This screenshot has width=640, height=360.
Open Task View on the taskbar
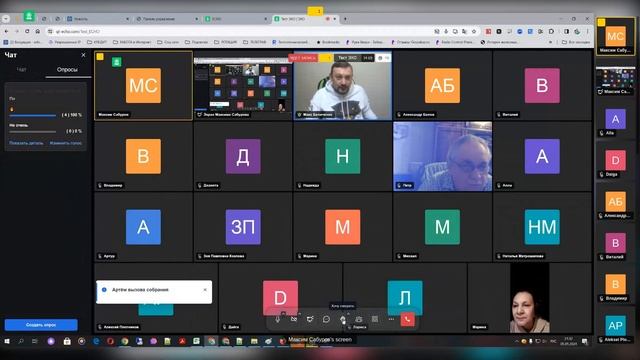(x=35, y=341)
